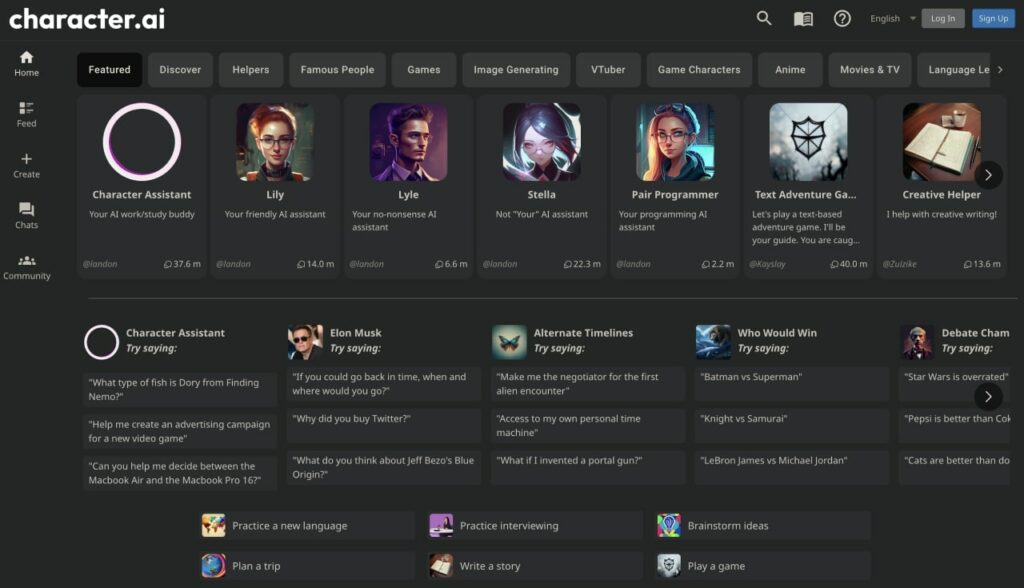Click 'Practice a new language' suggestion
This screenshot has height=588, width=1024.
pos(305,525)
